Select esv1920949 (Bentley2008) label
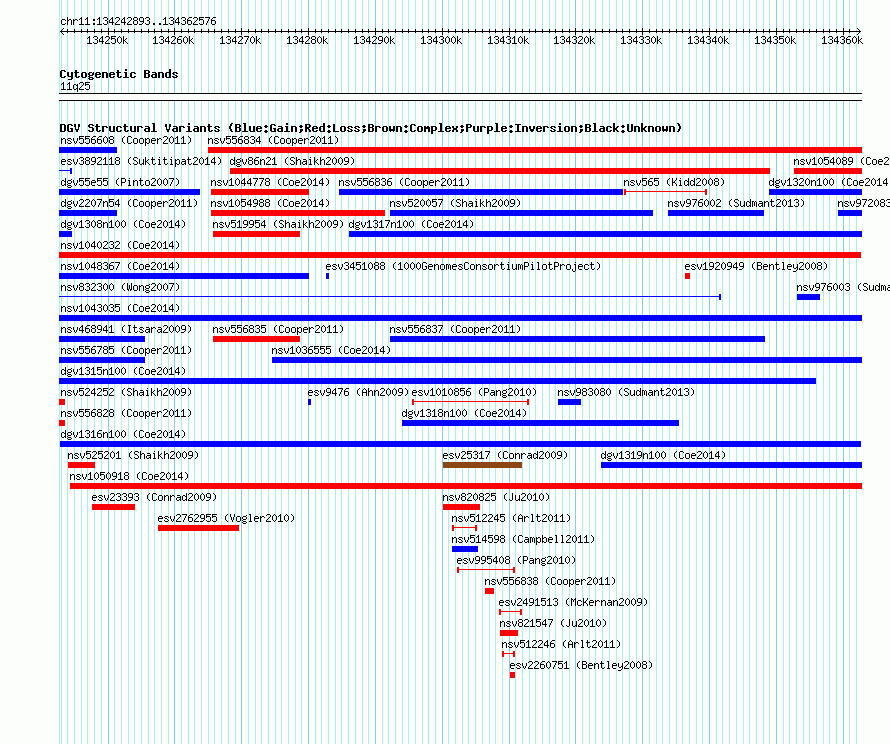Screen dimensions: 890x744 click(756, 266)
